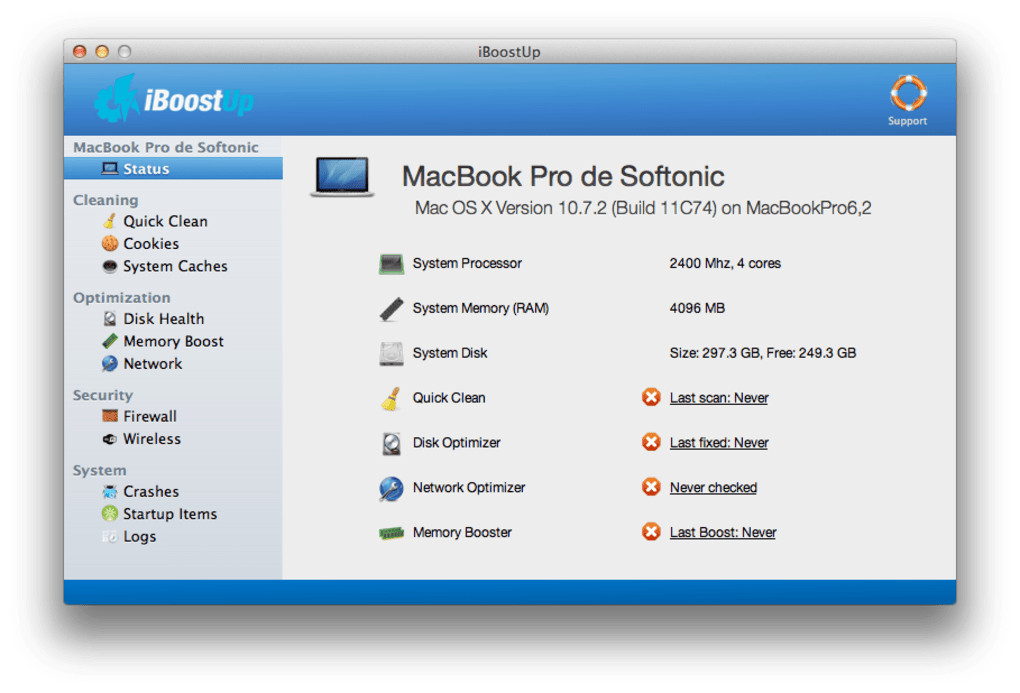The width and height of the screenshot is (1020, 693).
Task: Open the Support lifebuoy icon
Action: coord(907,93)
